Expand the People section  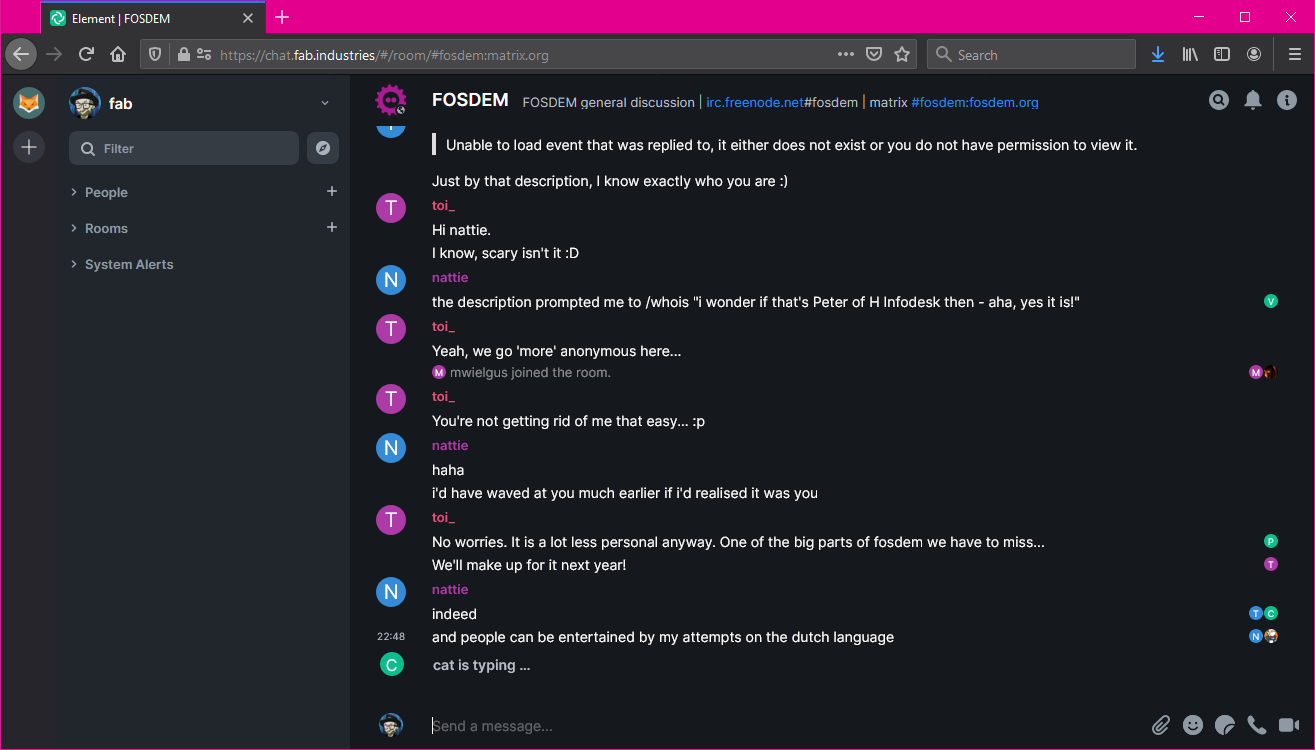(x=106, y=192)
